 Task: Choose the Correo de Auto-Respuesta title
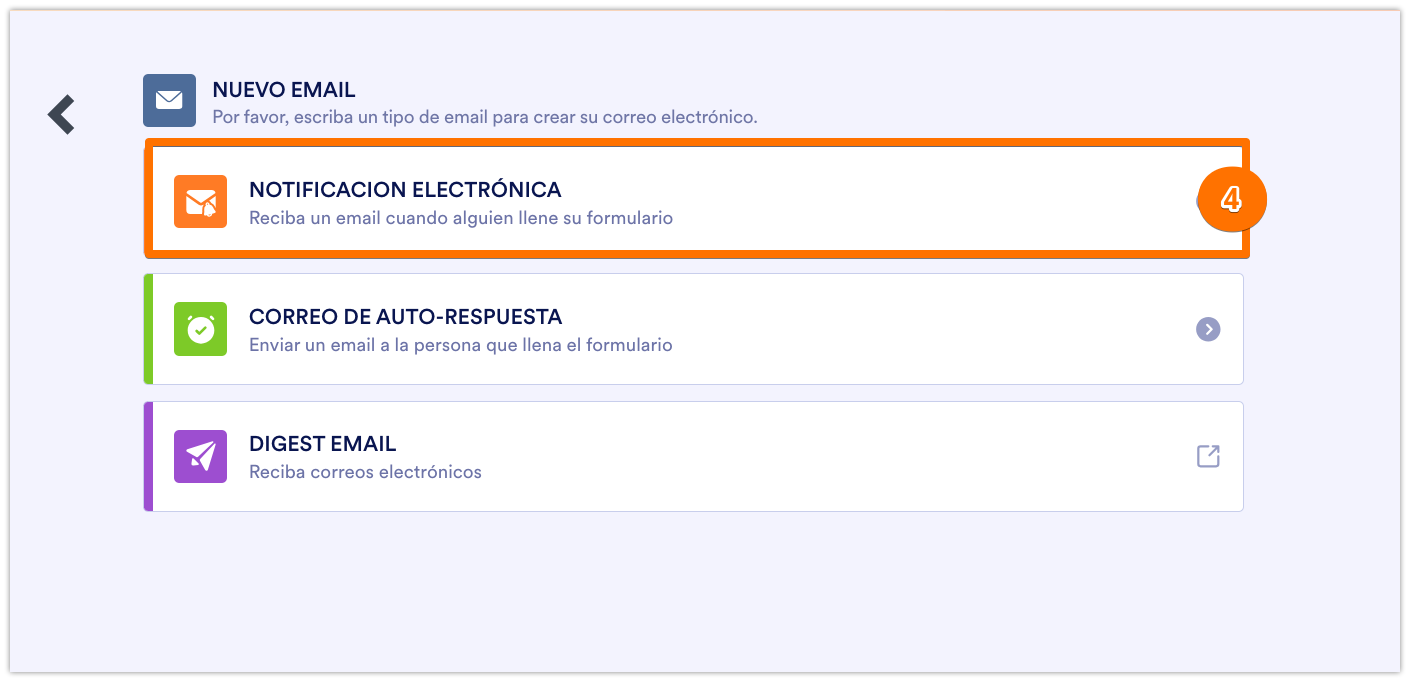point(405,317)
